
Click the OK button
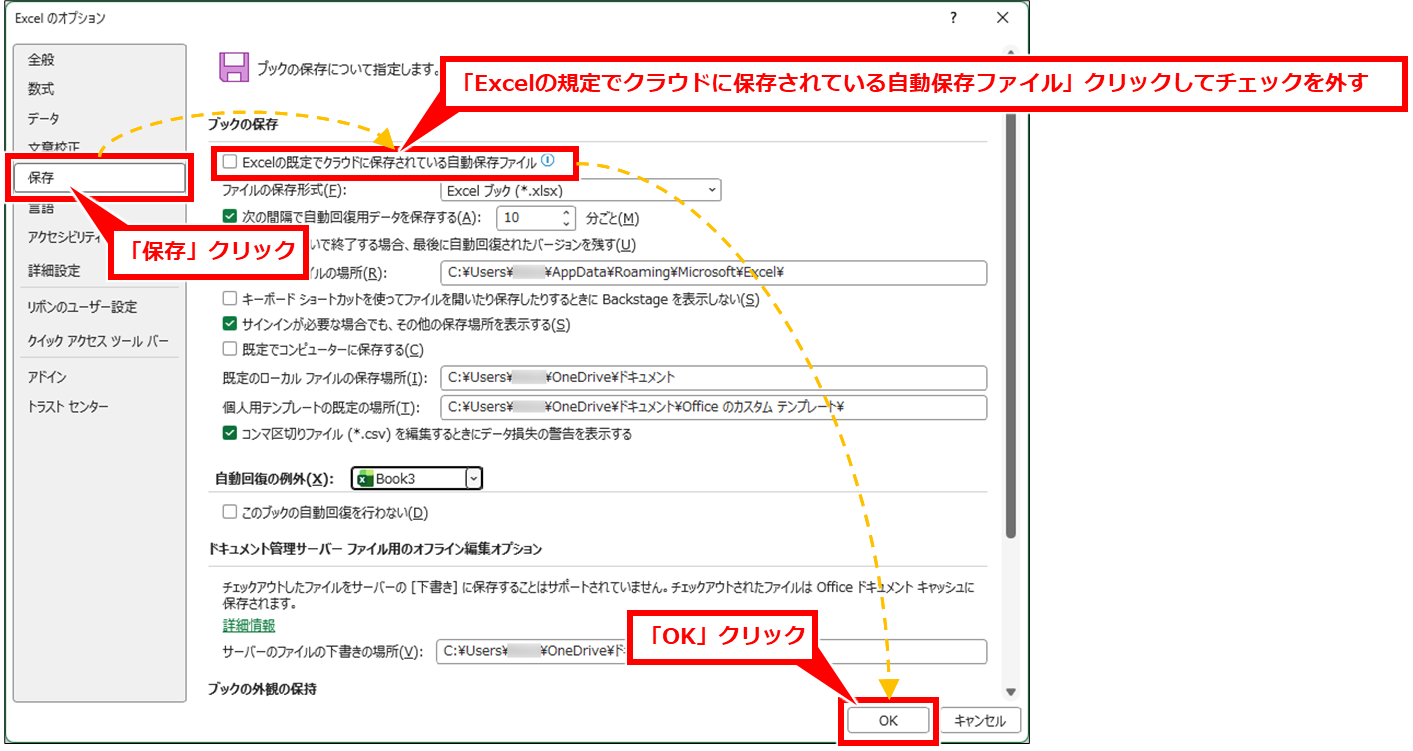tap(888, 720)
